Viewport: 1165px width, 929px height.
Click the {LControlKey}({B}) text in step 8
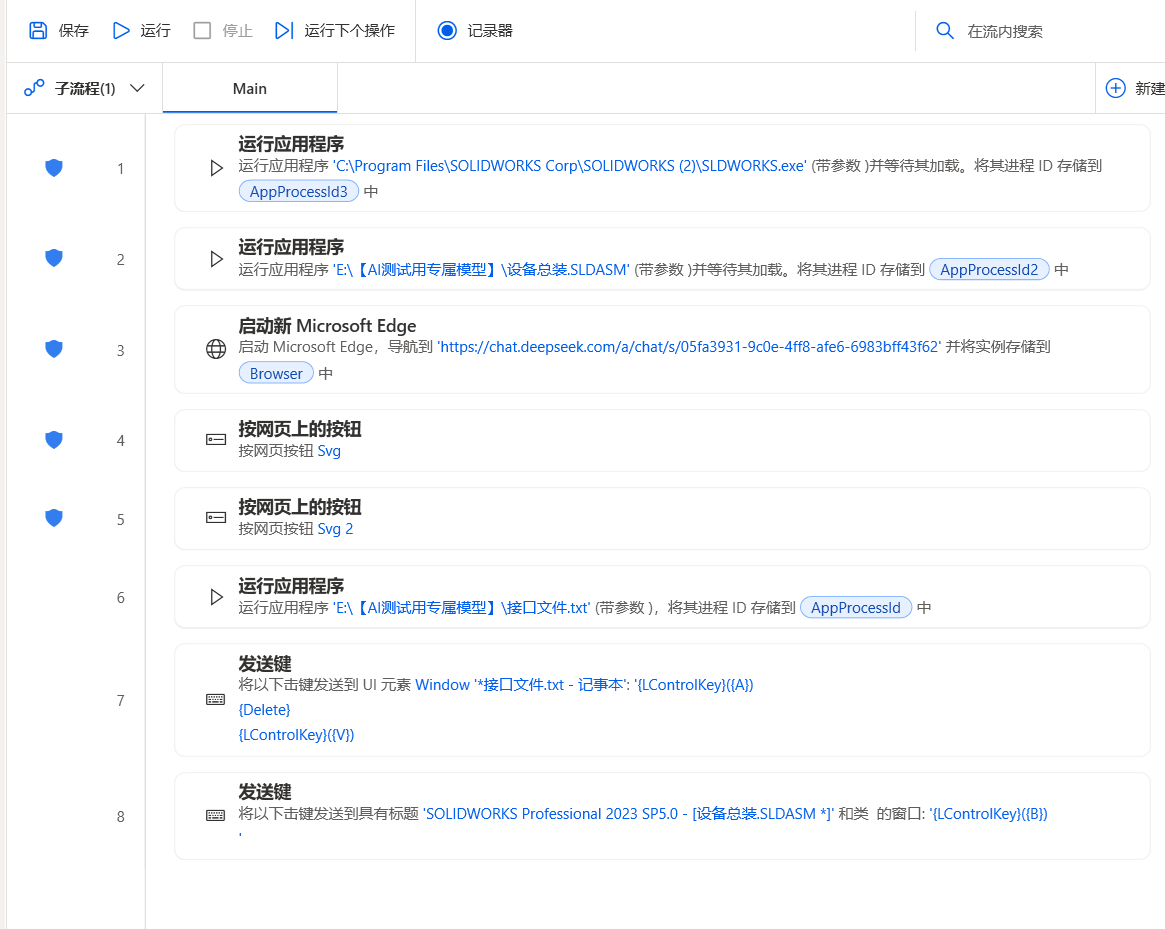tap(989, 814)
